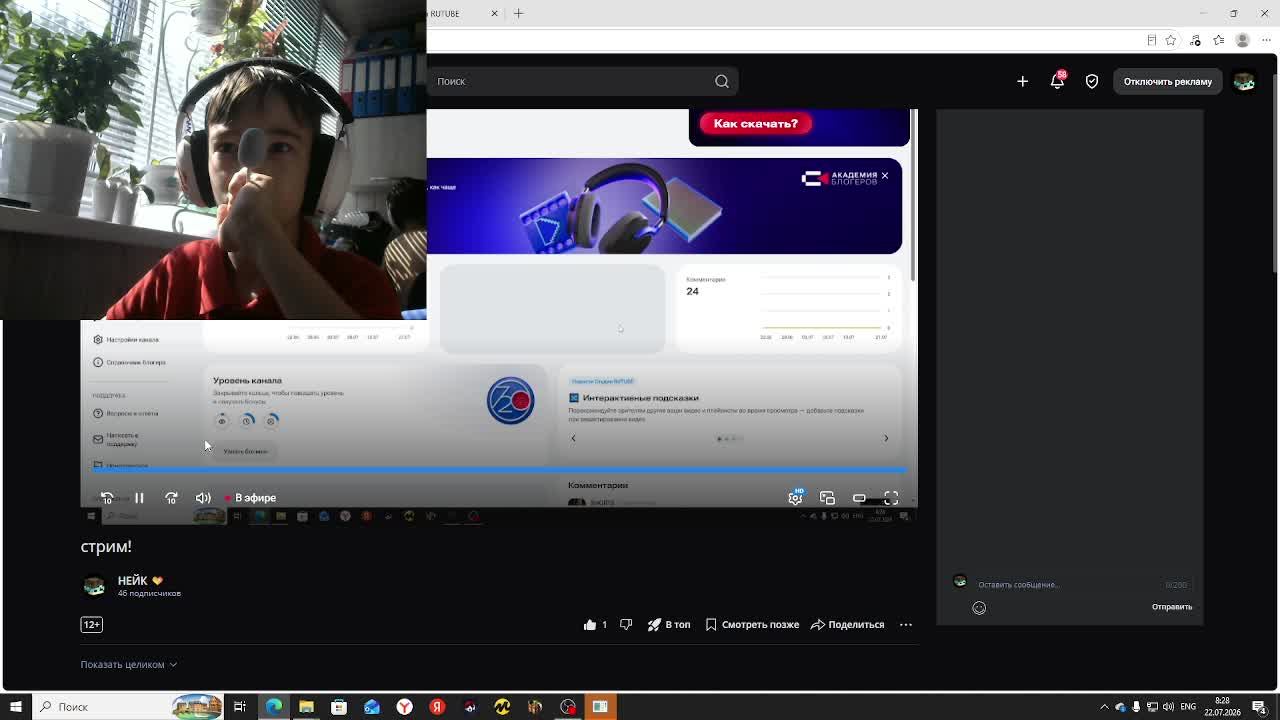The image size is (1280, 720).
Task: Open 'Справочник блогера' sidebar item
Action: click(x=129, y=362)
